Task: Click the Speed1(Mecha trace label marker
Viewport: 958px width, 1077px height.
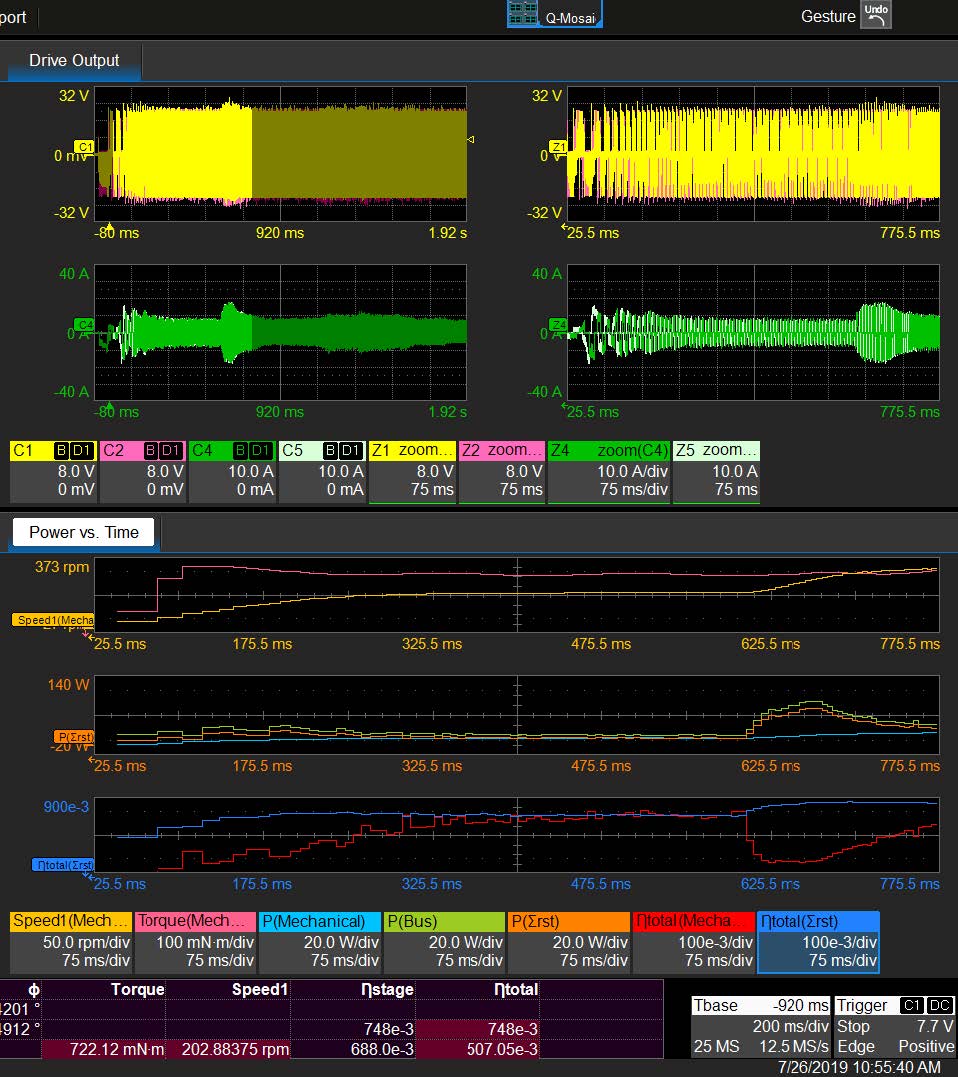Action: tap(52, 620)
